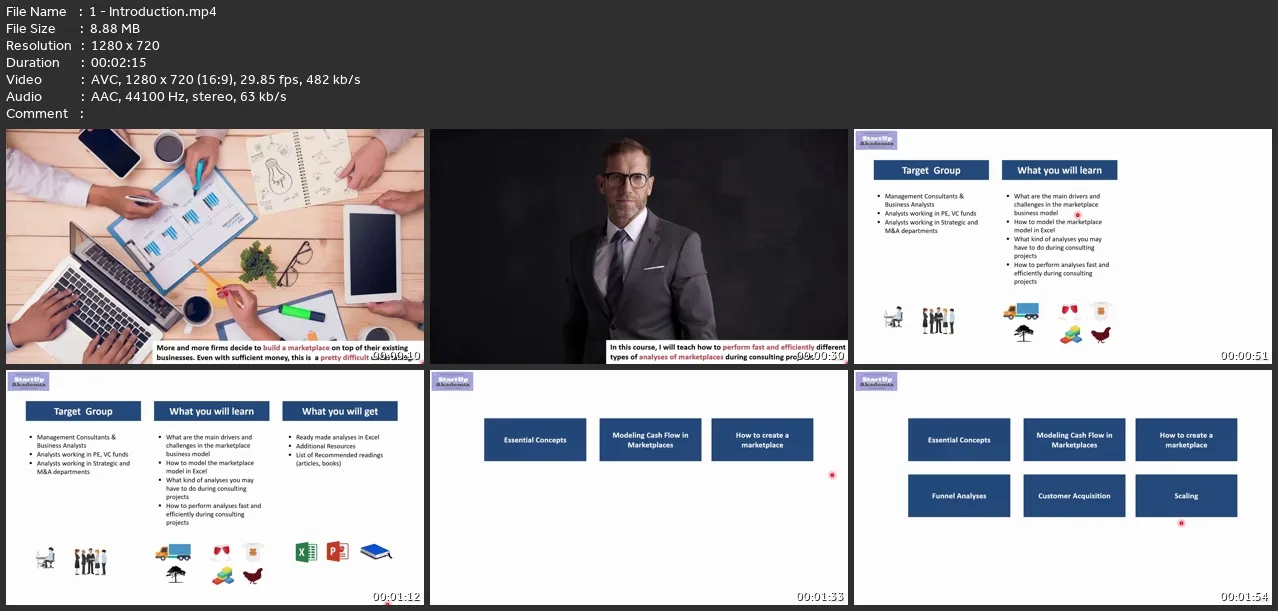Viewport: 1278px width, 611px height.
Task: Select the group of people icon in 00:01:12 slide
Action: (x=90, y=561)
